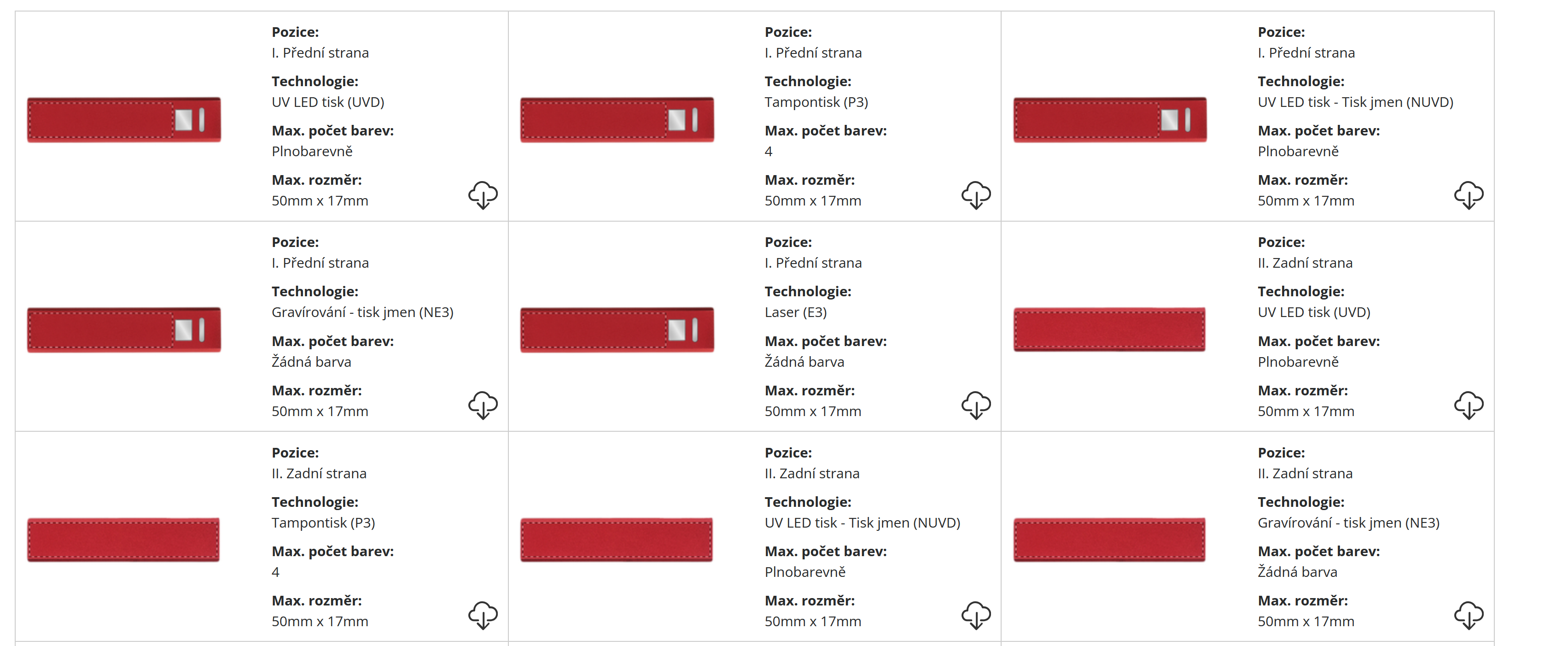Image resolution: width=1568 pixels, height=646 pixels.
Task: View back side Tampontisk (P3) product image
Action: 123,540
